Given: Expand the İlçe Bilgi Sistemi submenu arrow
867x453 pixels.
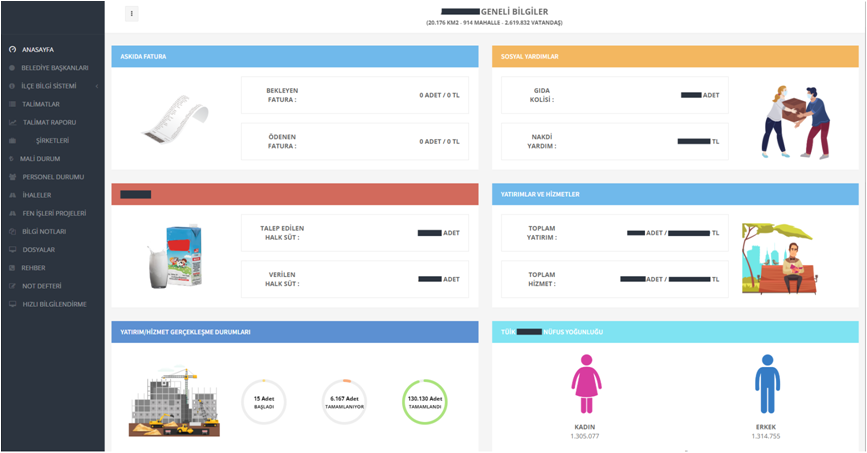Looking at the screenshot, I should (97, 86).
